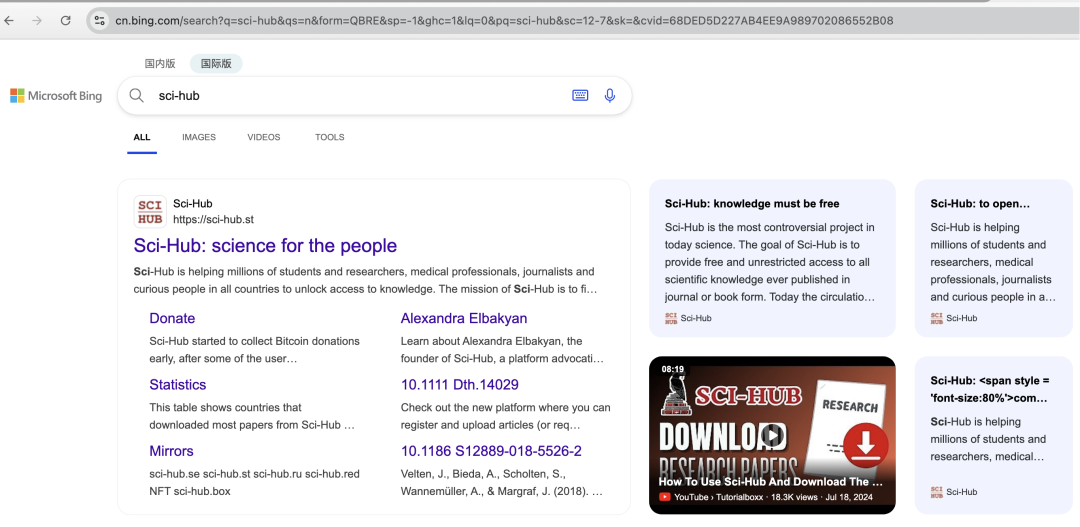
Task: Click the Sci-Hub favicon in main result
Action: 149,211
